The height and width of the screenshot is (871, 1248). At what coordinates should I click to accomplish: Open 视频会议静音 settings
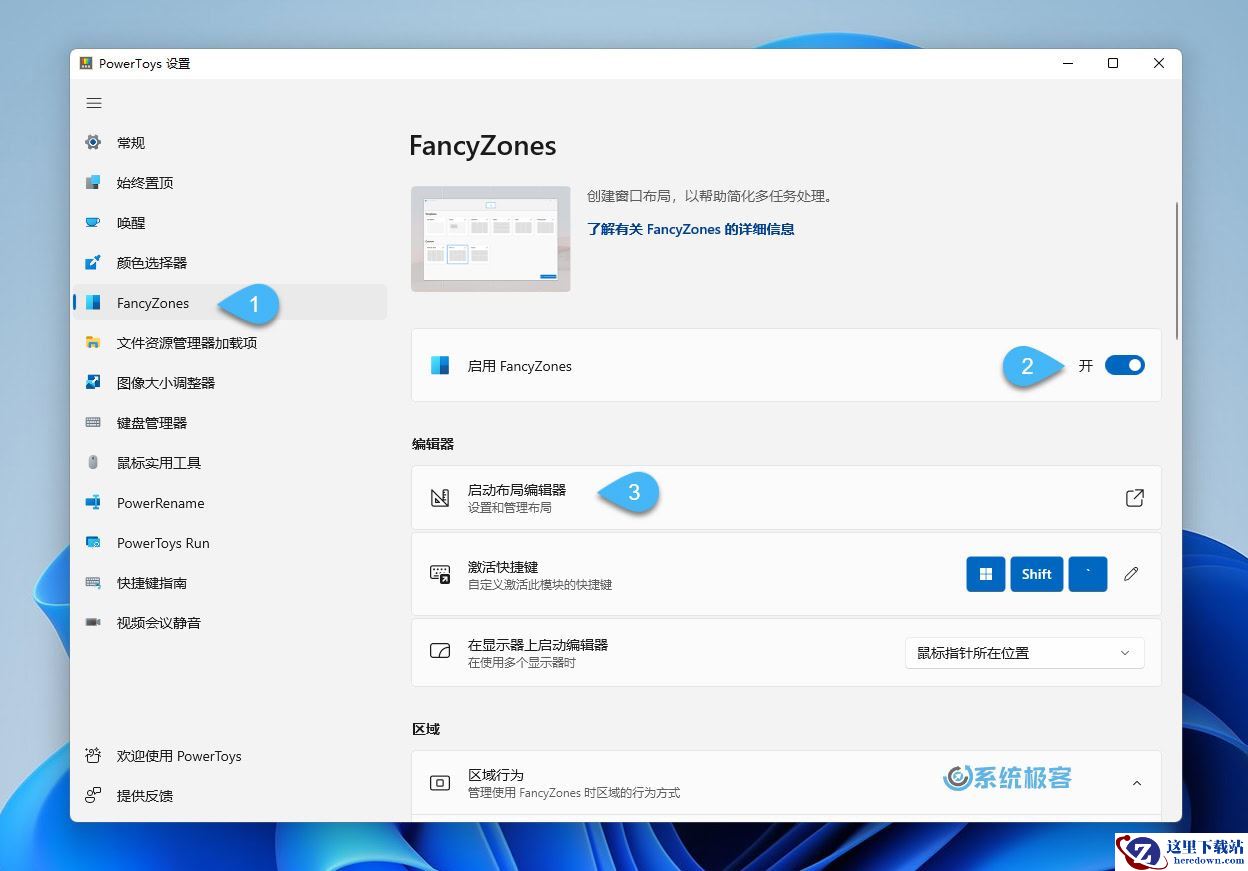(x=229, y=622)
